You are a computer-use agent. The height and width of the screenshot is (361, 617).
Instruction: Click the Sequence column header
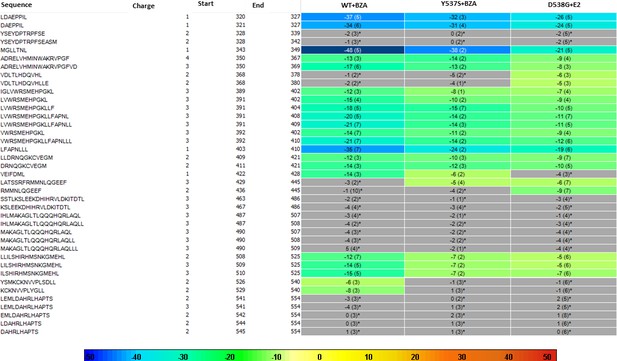[x=16, y=5]
